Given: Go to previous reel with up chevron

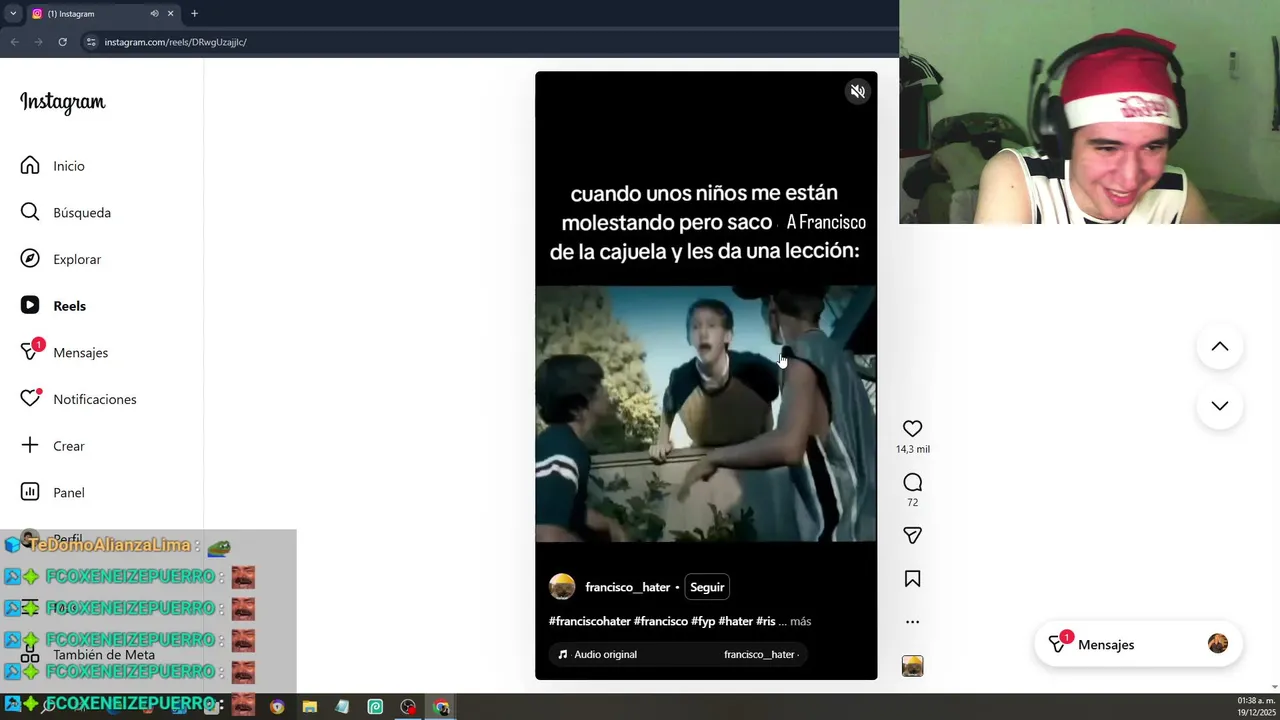Looking at the screenshot, I should tap(1219, 347).
